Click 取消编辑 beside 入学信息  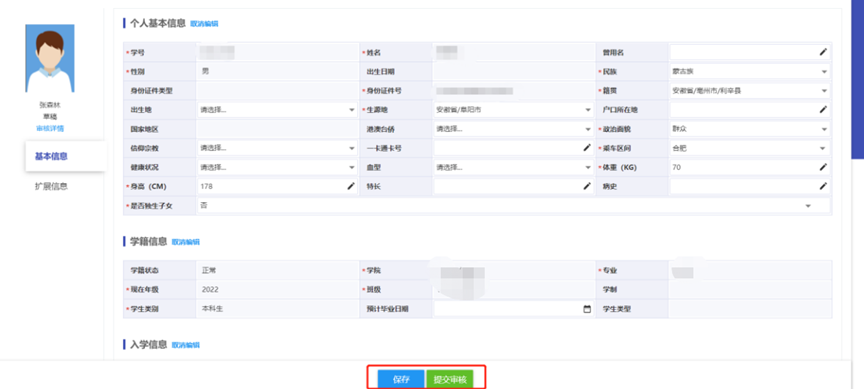pos(186,345)
